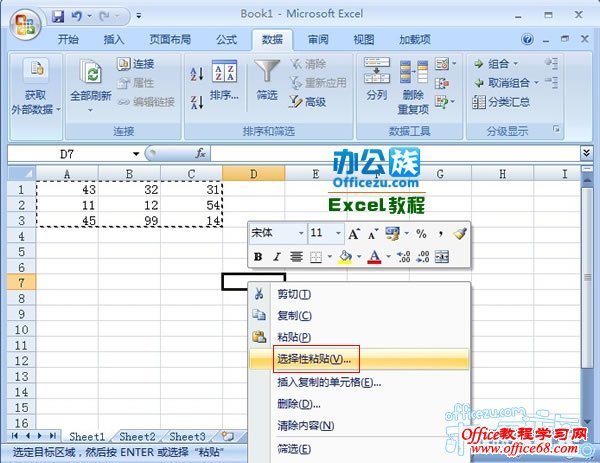This screenshot has width=600, height=463.
Task: Open 取消组合 ungroup dropdown arrow
Action: click(x=536, y=82)
